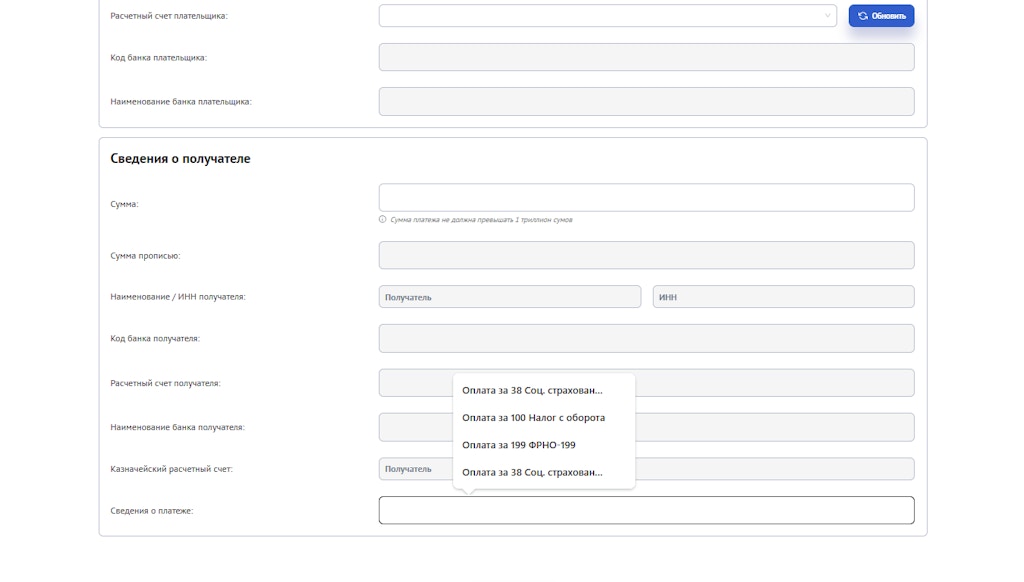Pick the first Оплата за 38 Соц. страхован... suggestion
This screenshot has height=582, width=1024.
click(532, 390)
